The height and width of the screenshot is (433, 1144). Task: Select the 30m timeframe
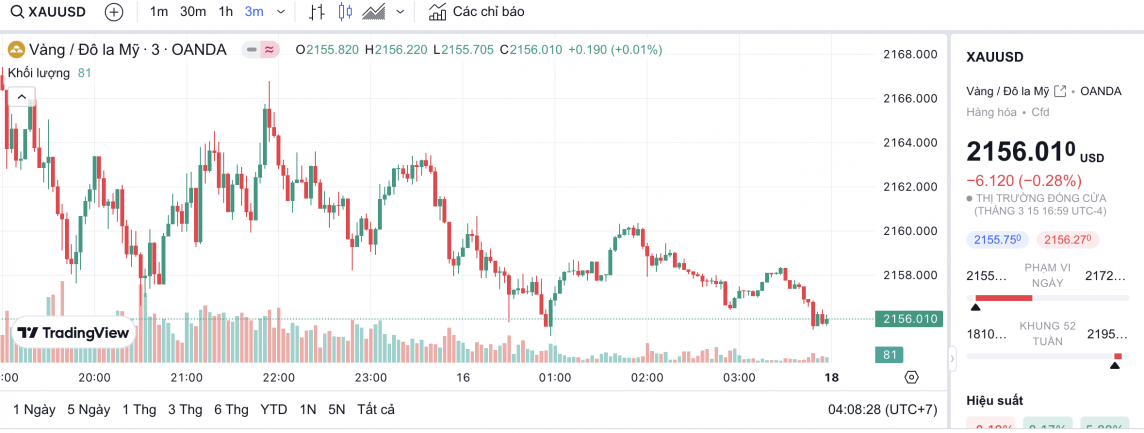tap(193, 12)
